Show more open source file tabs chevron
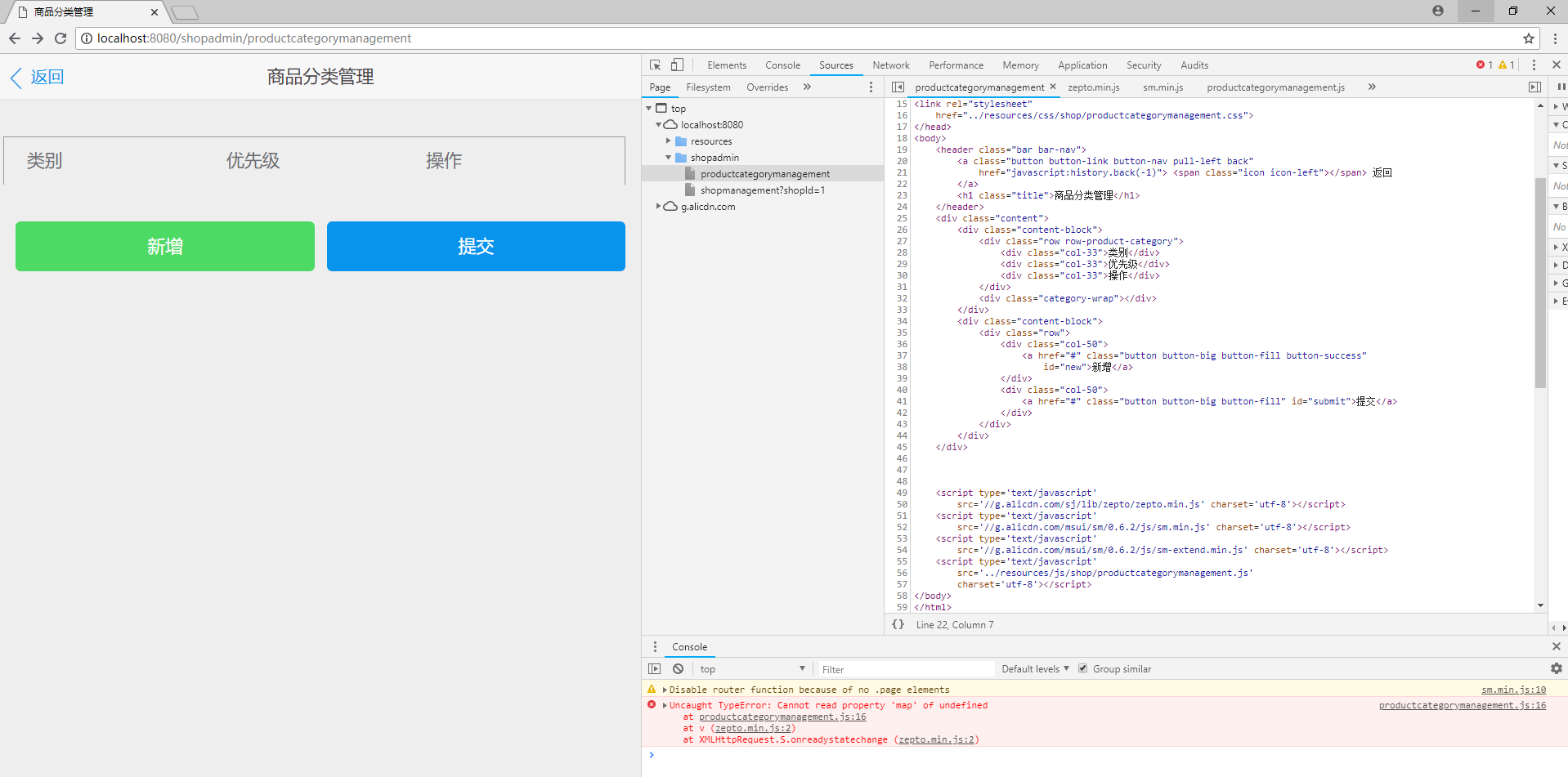The height and width of the screenshot is (777, 1568). [1372, 87]
